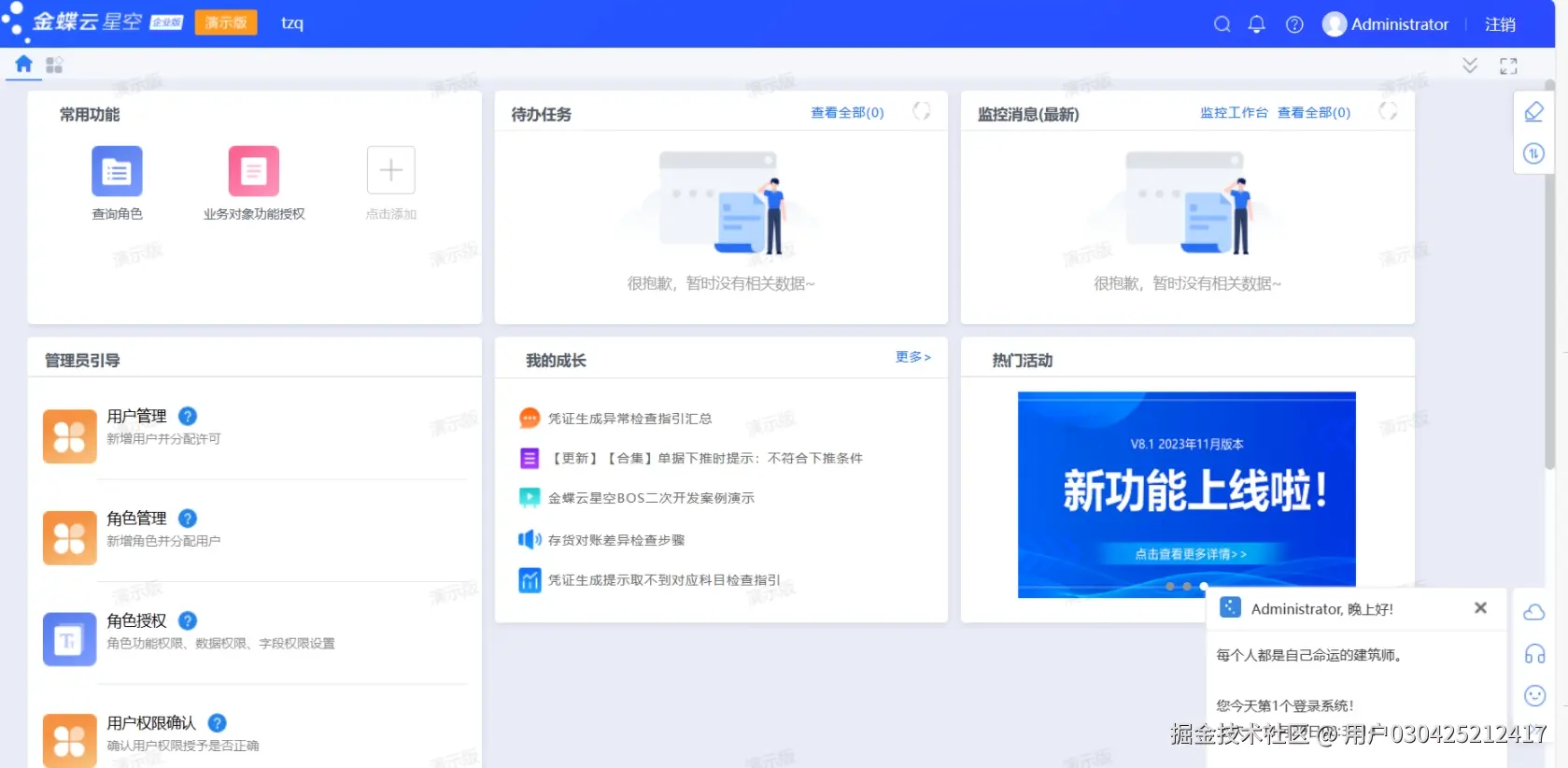
Task: Open the 业务对象功能授权 shortcut icon
Action: [x=254, y=171]
